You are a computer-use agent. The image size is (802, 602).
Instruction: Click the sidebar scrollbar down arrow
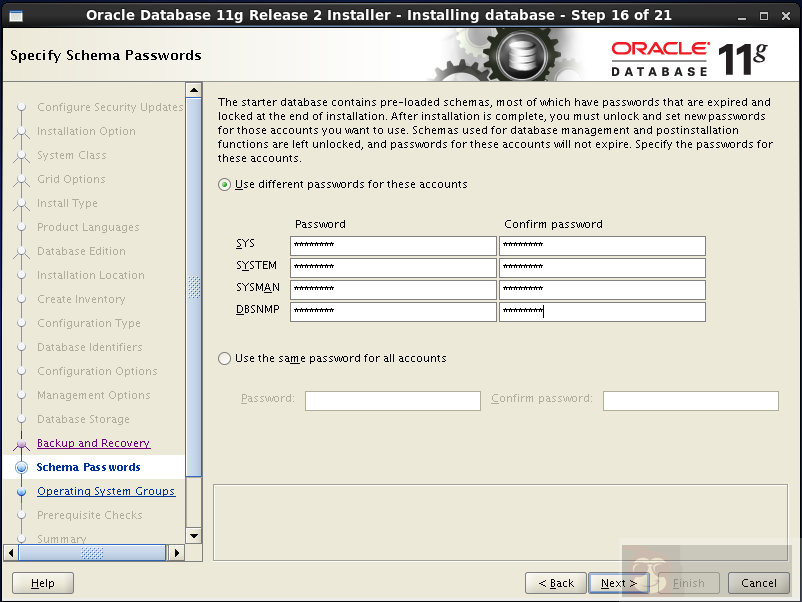194,536
